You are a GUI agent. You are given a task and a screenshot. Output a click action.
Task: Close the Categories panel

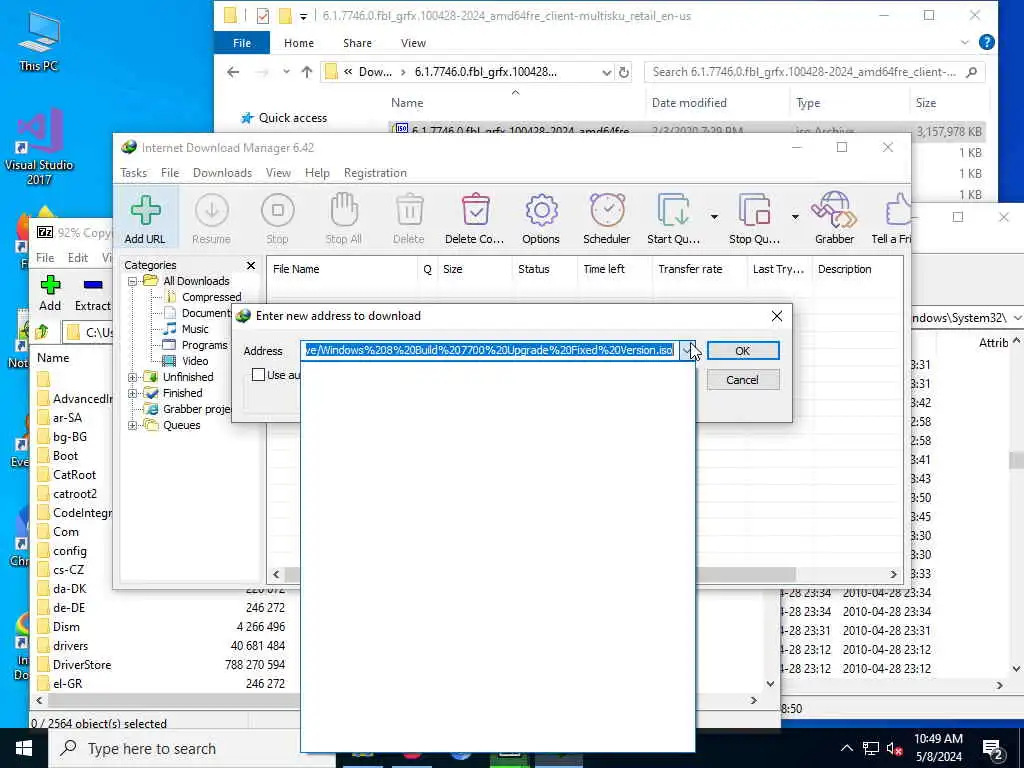click(251, 265)
